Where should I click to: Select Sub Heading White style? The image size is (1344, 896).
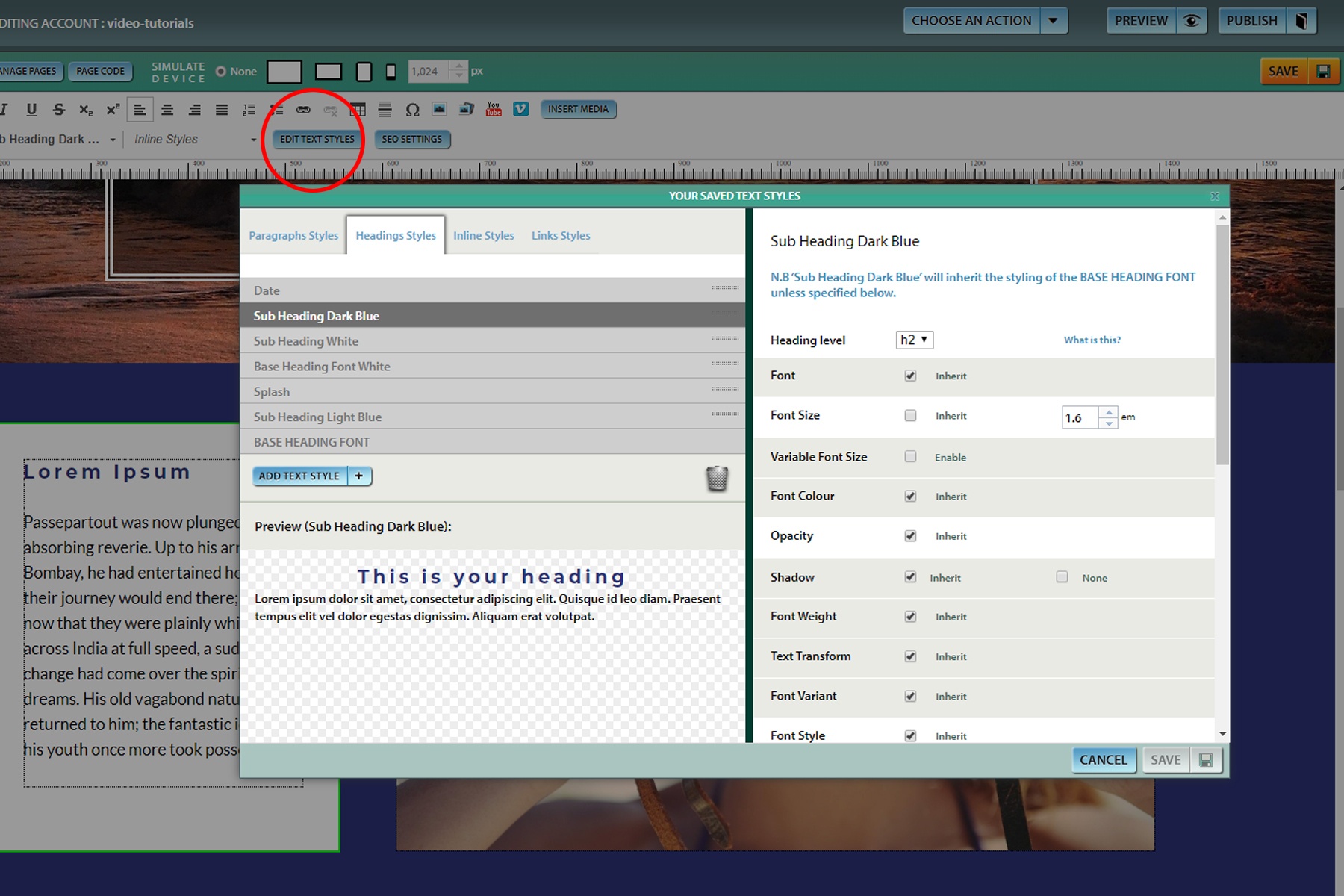point(306,341)
